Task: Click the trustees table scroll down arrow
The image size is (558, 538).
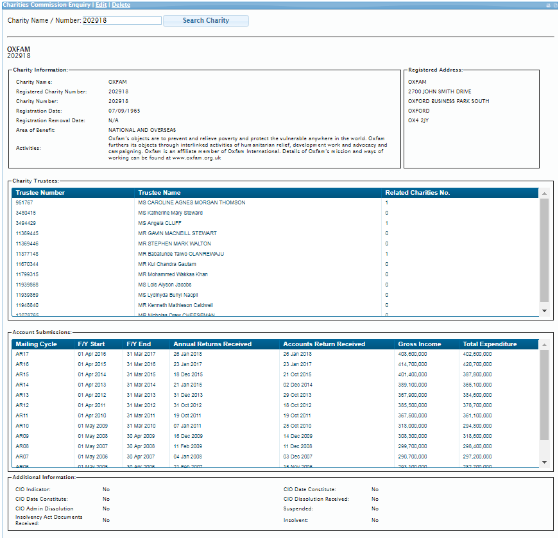Action: point(544,311)
